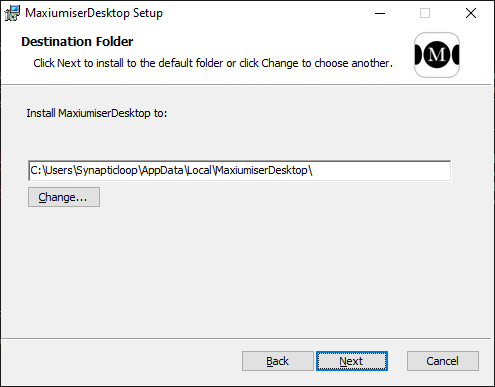
Task: Click the 'Click Next to install' instruction text
Action: (x=213, y=63)
